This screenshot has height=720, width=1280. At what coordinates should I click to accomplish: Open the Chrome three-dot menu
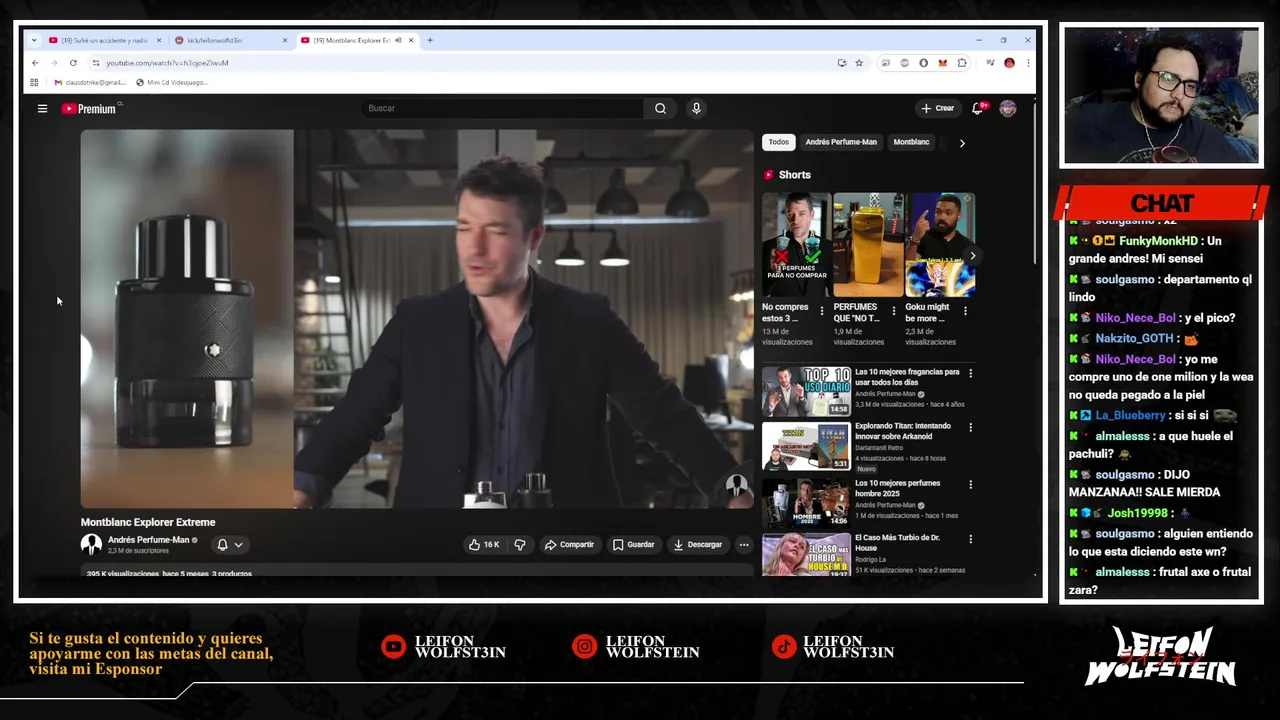[1027, 63]
